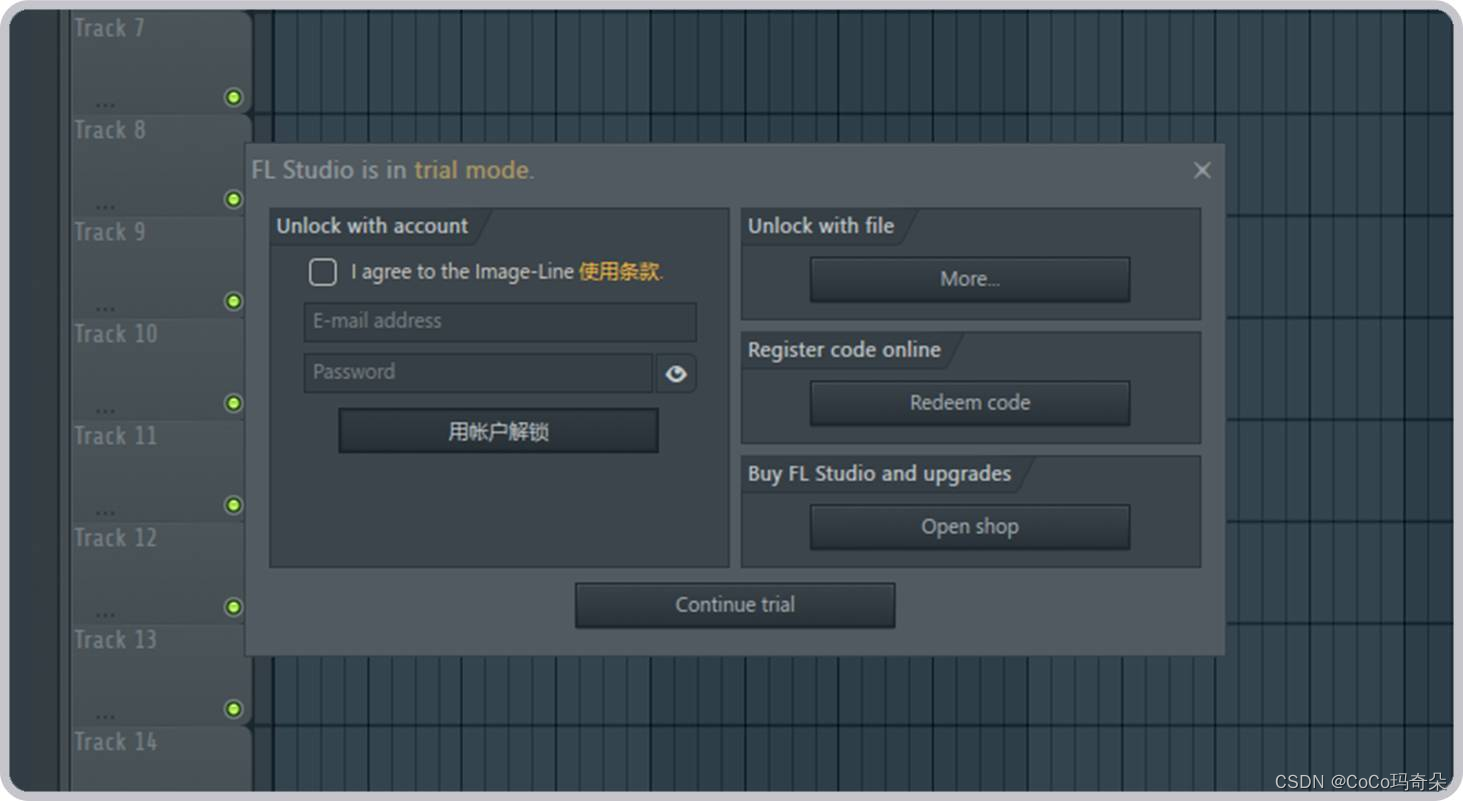Screen dimensions: 1463x801
Task: Mute Track 10 with its green LED
Action: pos(233,403)
